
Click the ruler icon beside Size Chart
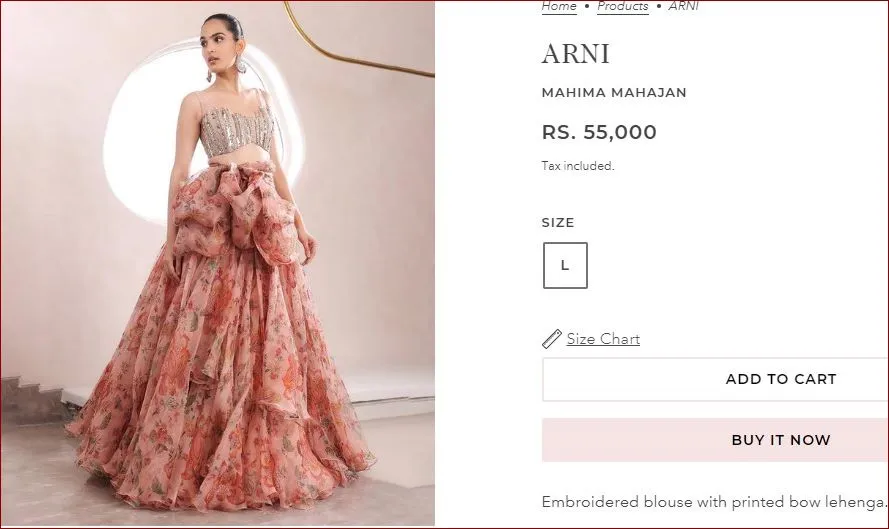point(552,339)
